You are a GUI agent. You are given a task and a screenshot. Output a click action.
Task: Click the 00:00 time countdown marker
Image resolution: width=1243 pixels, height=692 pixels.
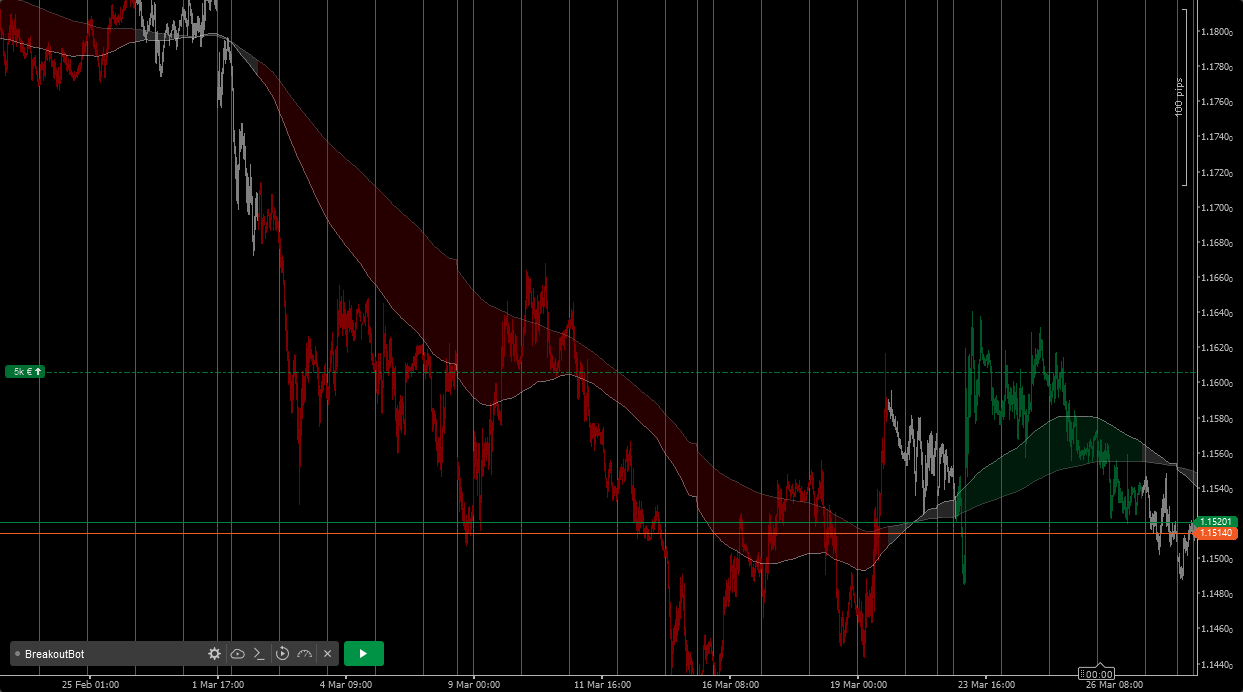click(x=1098, y=674)
